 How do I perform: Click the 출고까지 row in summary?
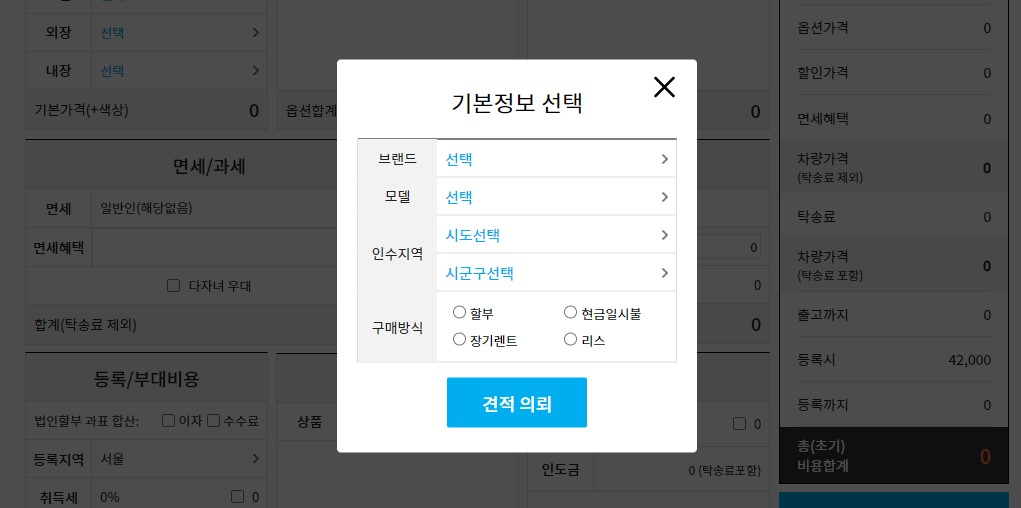894,315
